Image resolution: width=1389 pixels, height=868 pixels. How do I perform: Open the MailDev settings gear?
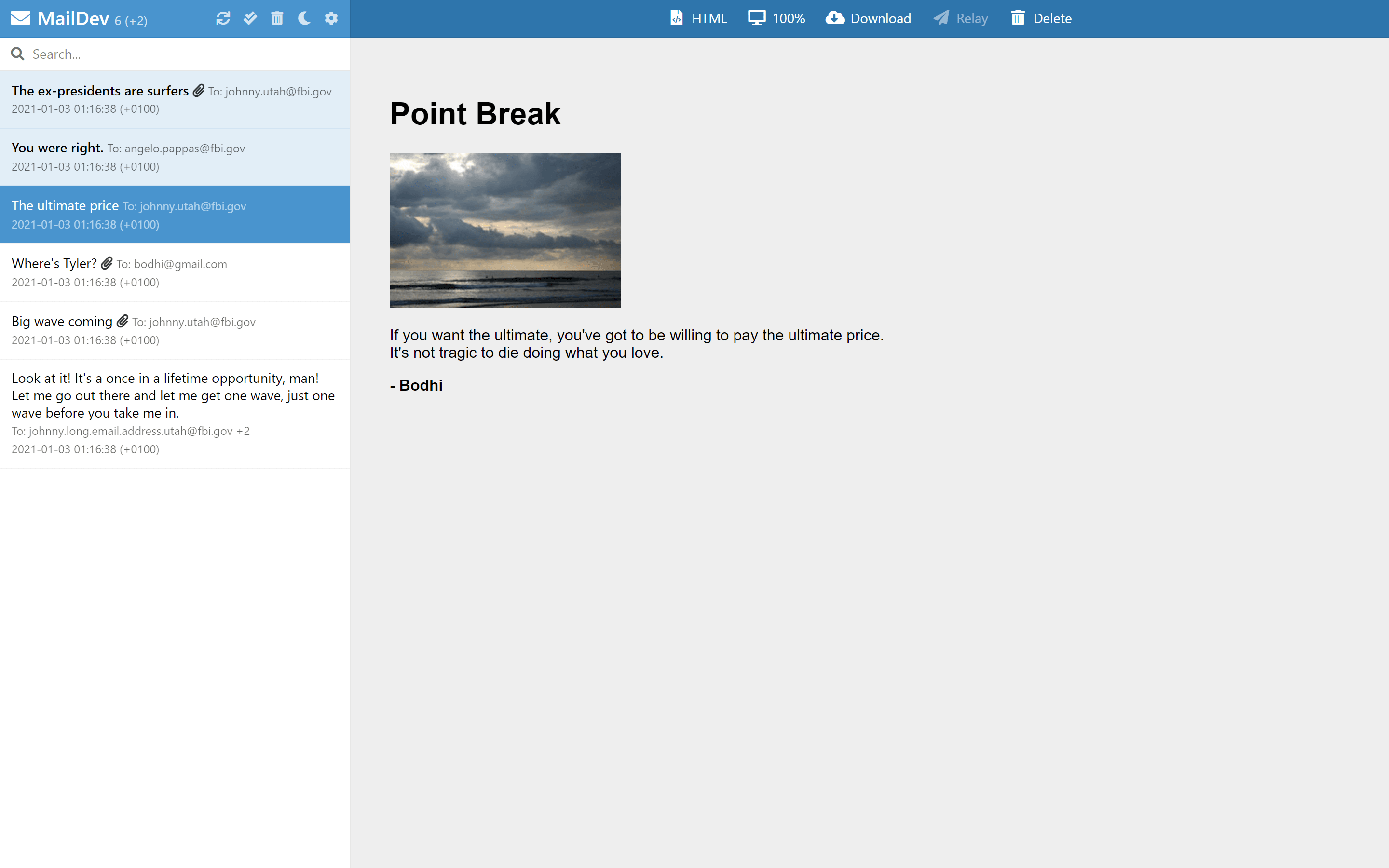click(331, 18)
